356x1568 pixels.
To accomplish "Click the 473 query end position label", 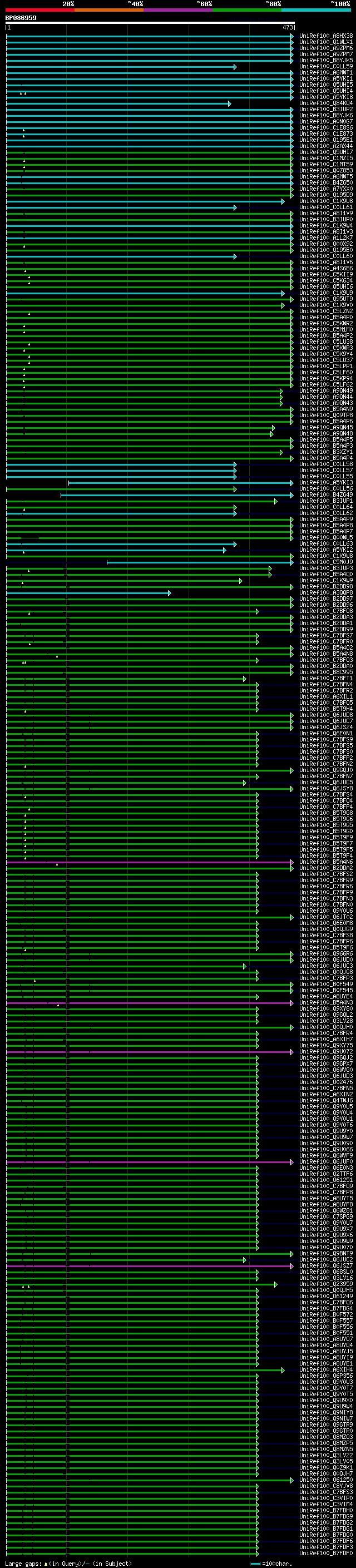I will click(x=287, y=28).
